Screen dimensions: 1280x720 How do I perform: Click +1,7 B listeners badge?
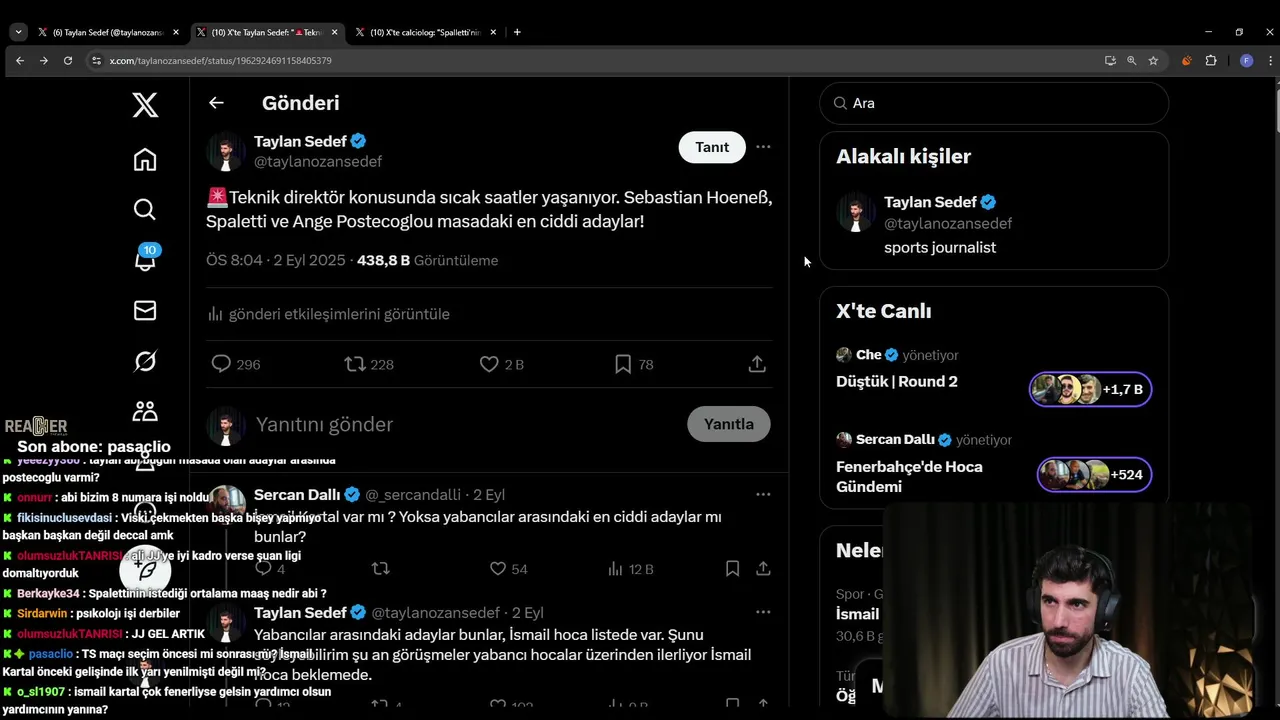[x=1091, y=389]
